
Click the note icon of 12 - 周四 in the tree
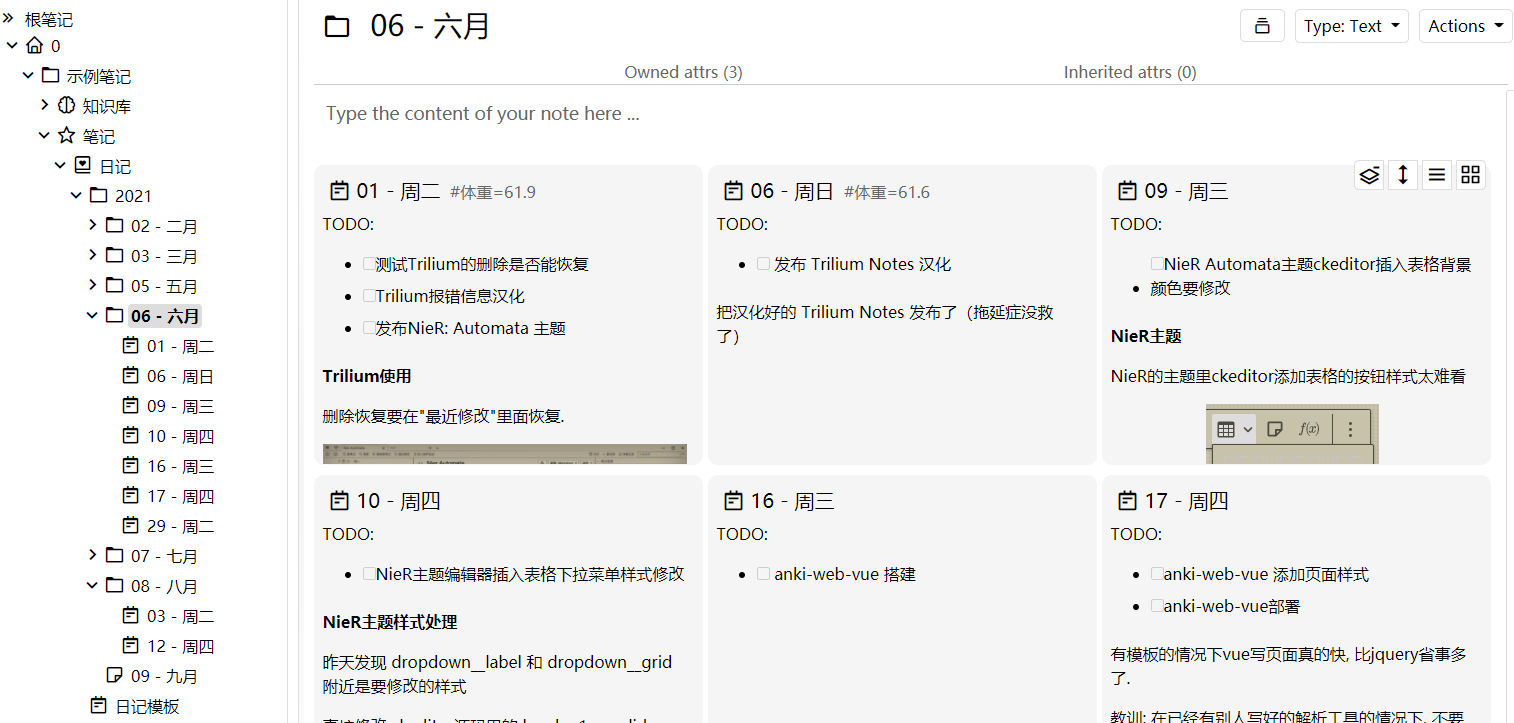(x=130, y=646)
